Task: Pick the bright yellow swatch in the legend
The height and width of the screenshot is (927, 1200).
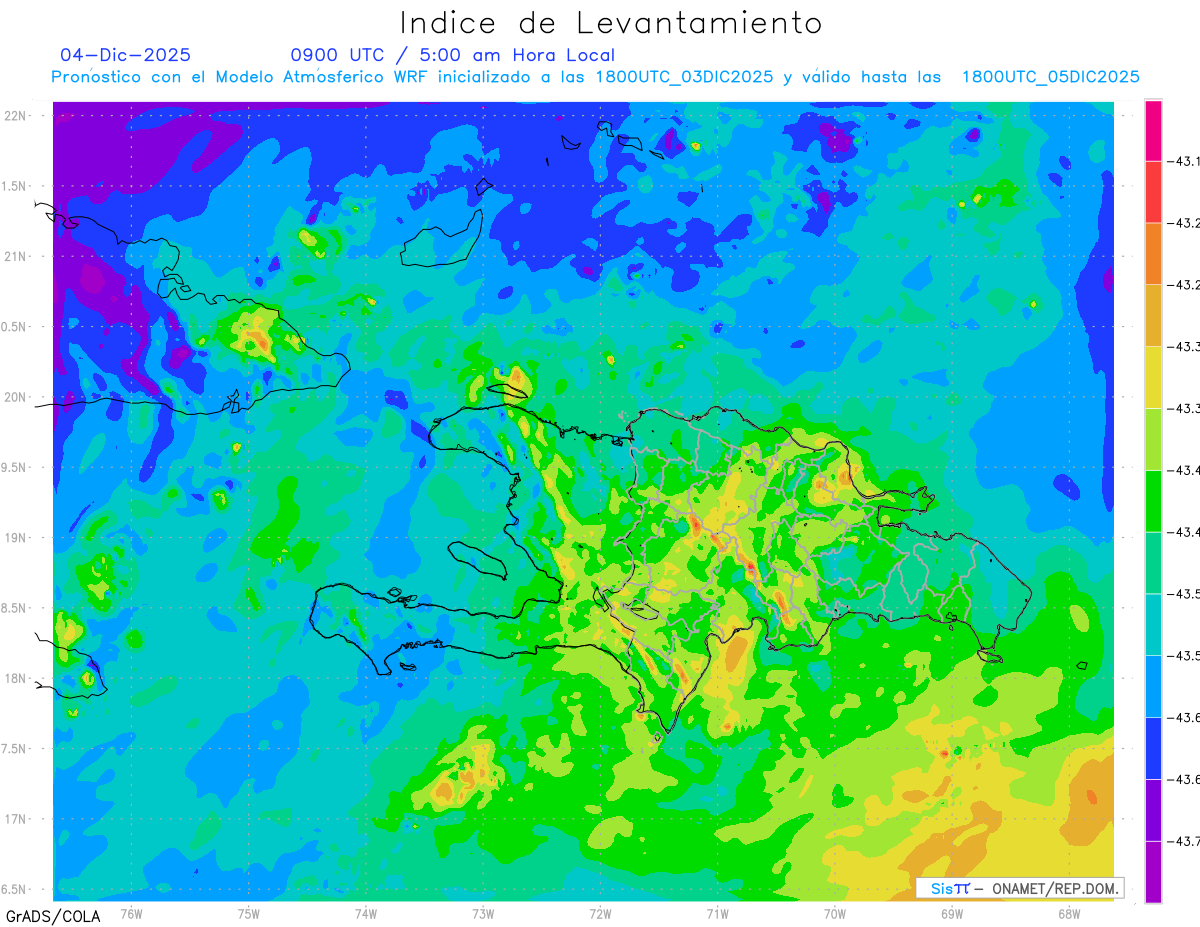Action: tap(1153, 377)
